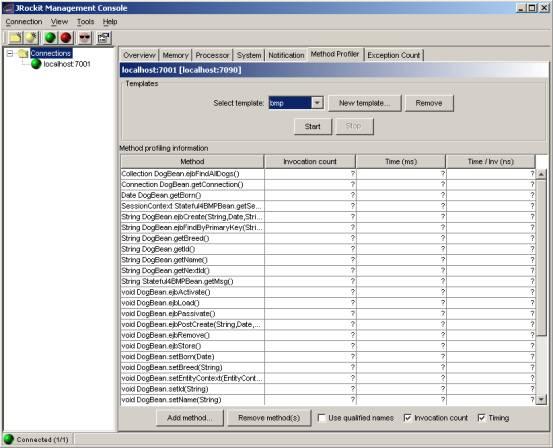
Task: Select row void DogBean.setBorn(Date)
Action: tap(328, 357)
